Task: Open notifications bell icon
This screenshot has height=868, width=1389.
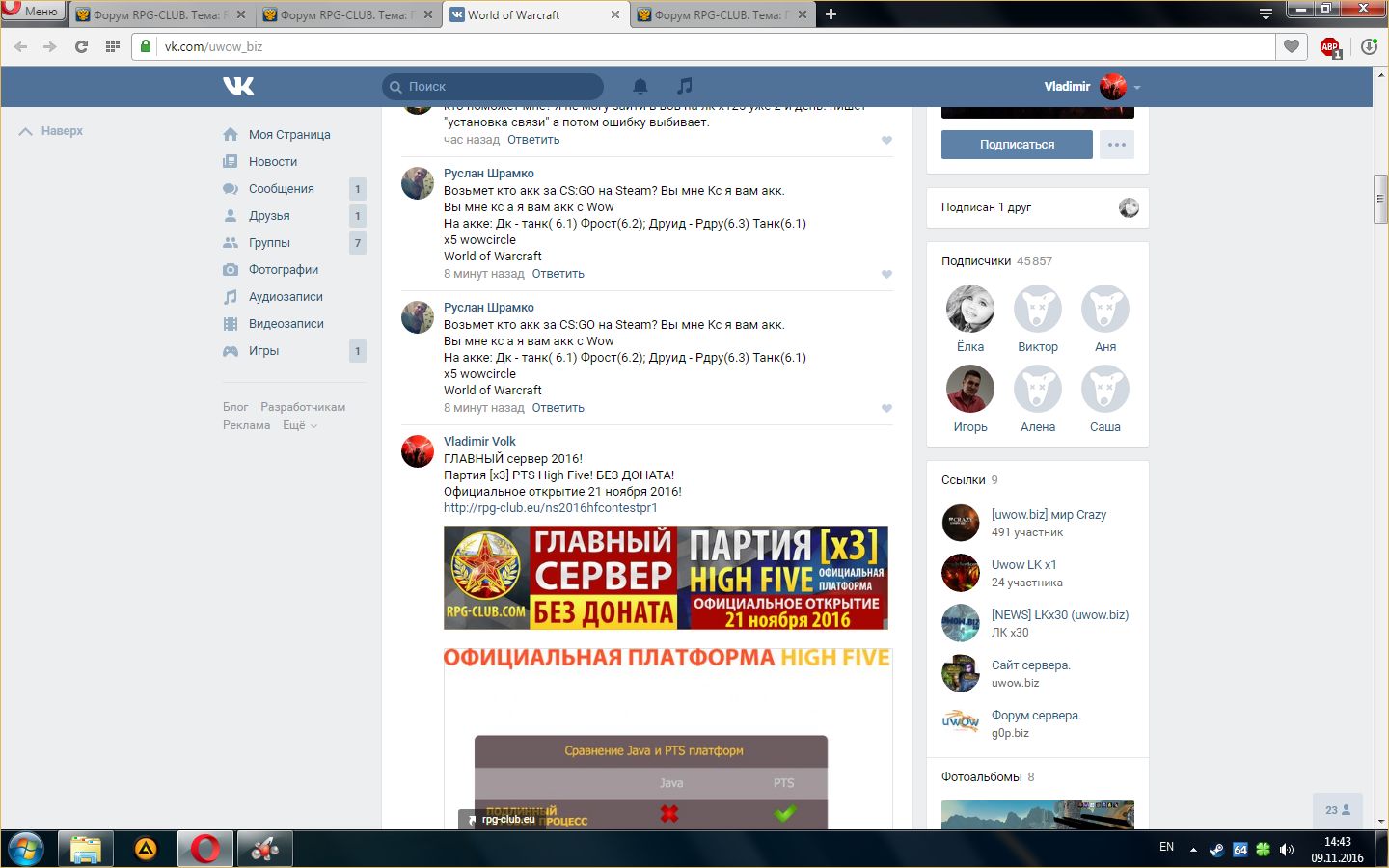Action: click(640, 86)
